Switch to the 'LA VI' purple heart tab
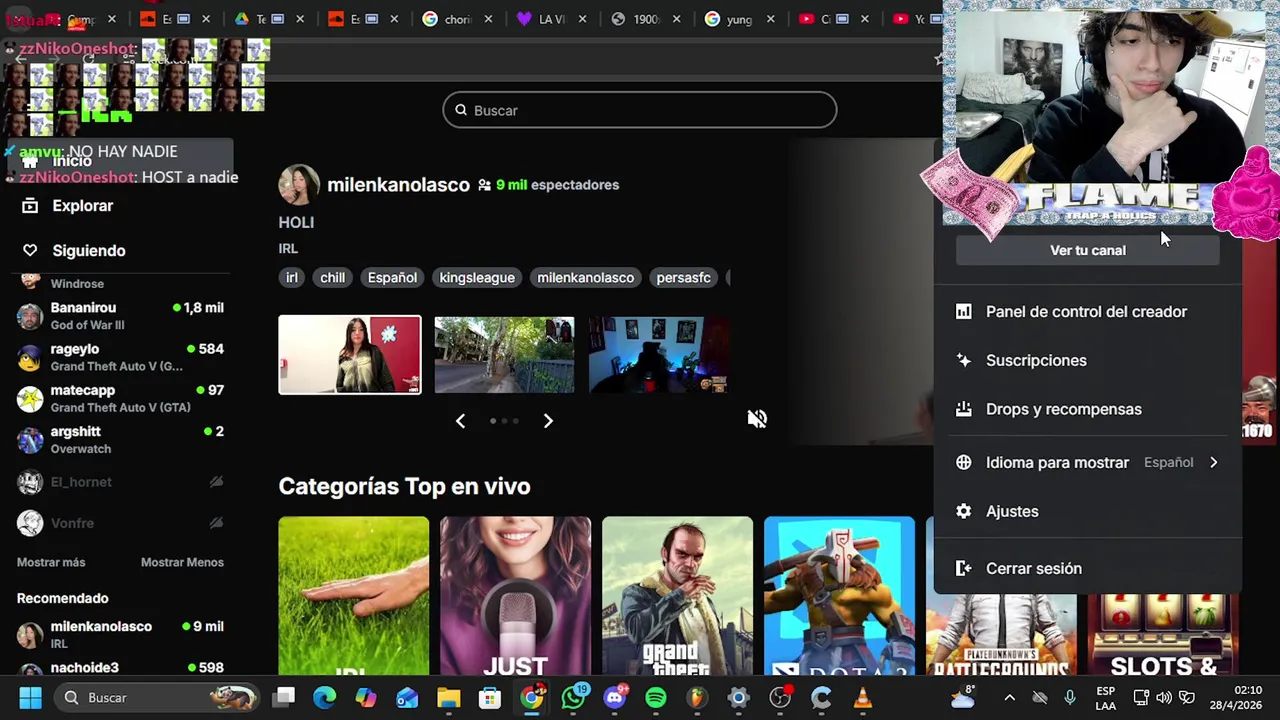This screenshot has height=720, width=1280. [x=554, y=19]
